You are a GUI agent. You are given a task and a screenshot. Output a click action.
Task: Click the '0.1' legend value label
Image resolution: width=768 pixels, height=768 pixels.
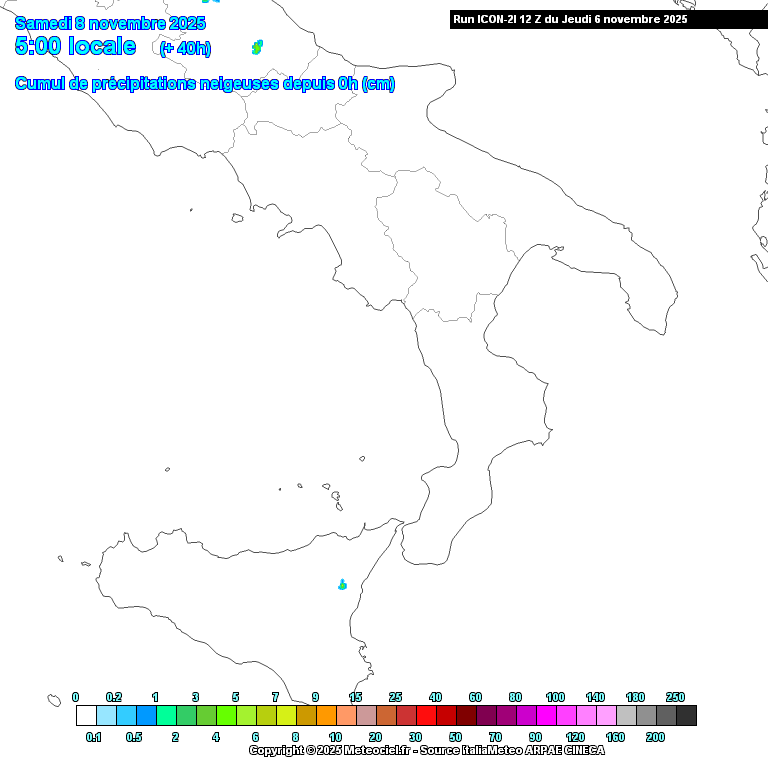[x=94, y=737]
